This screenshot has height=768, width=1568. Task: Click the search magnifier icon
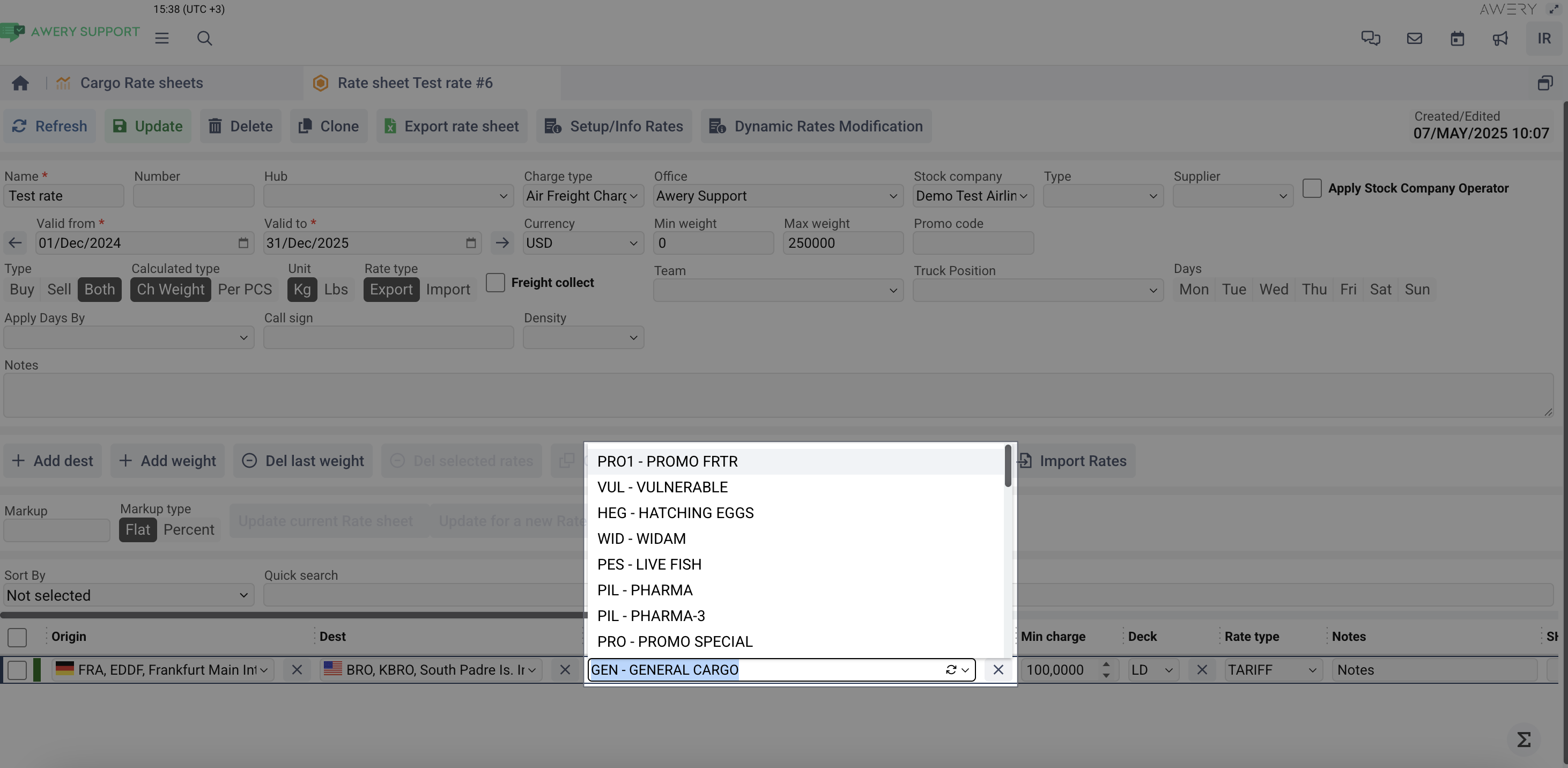click(x=204, y=38)
